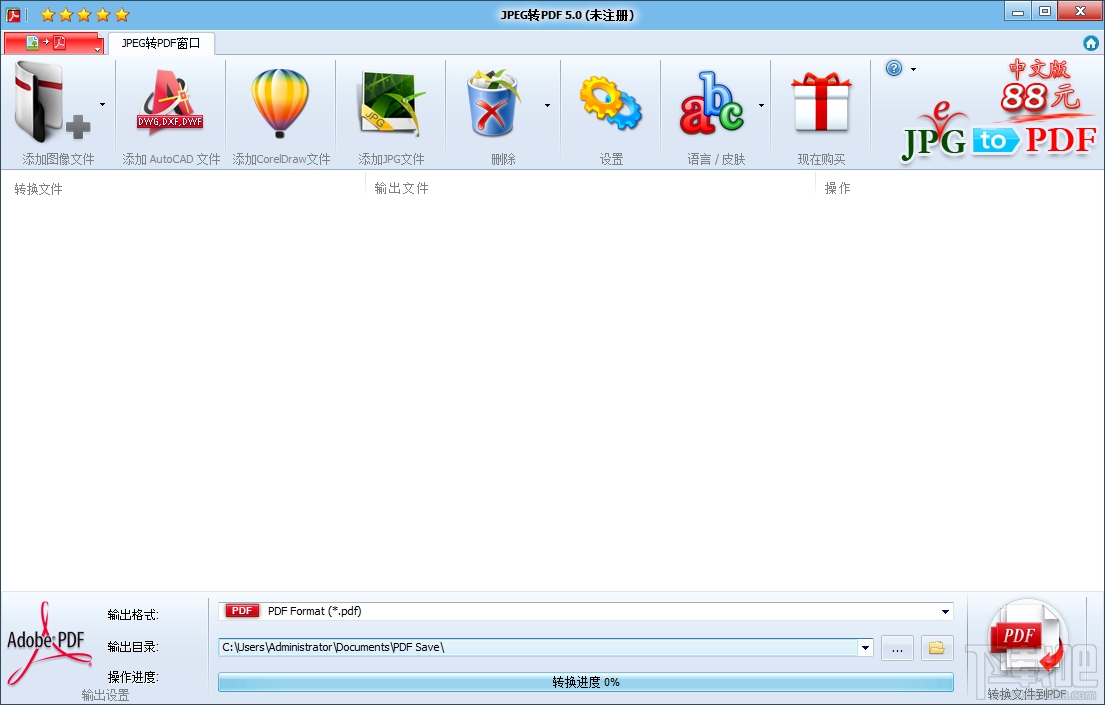This screenshot has width=1105, height=705.
Task: Maximize the JPEG转PDF window
Action: point(1044,11)
